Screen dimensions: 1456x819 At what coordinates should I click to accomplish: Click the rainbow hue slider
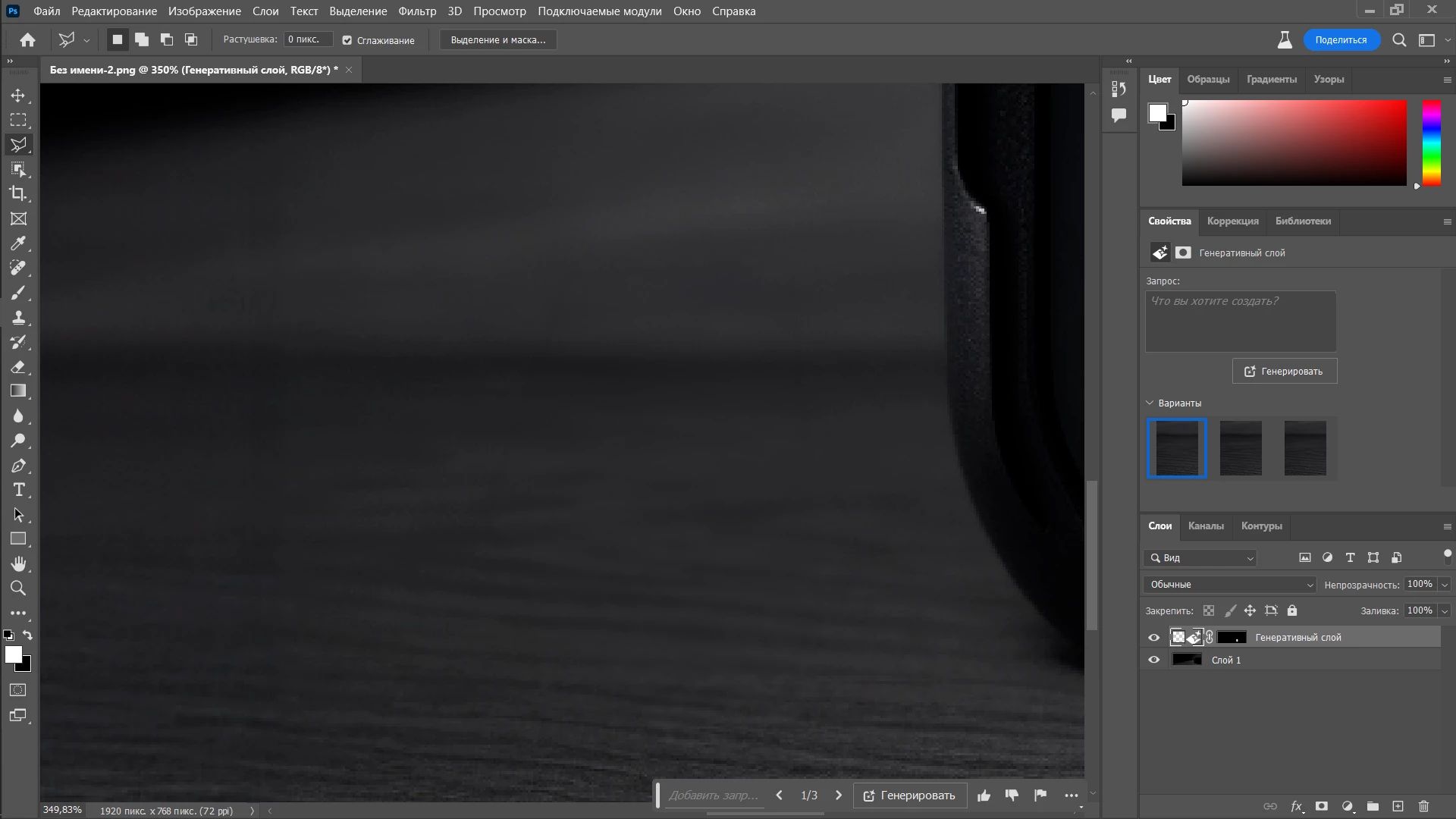[x=1431, y=143]
